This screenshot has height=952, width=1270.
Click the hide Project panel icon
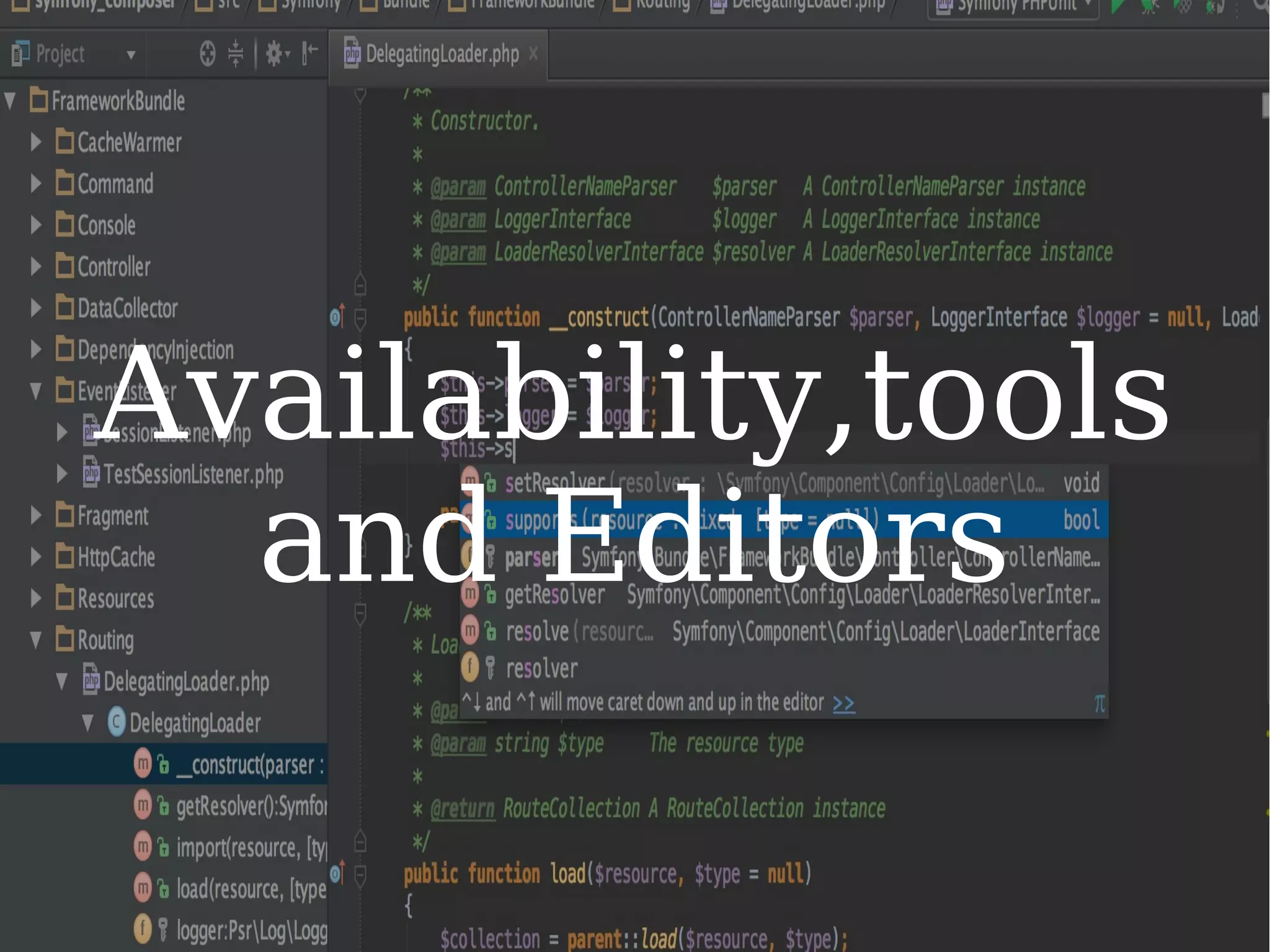click(309, 54)
